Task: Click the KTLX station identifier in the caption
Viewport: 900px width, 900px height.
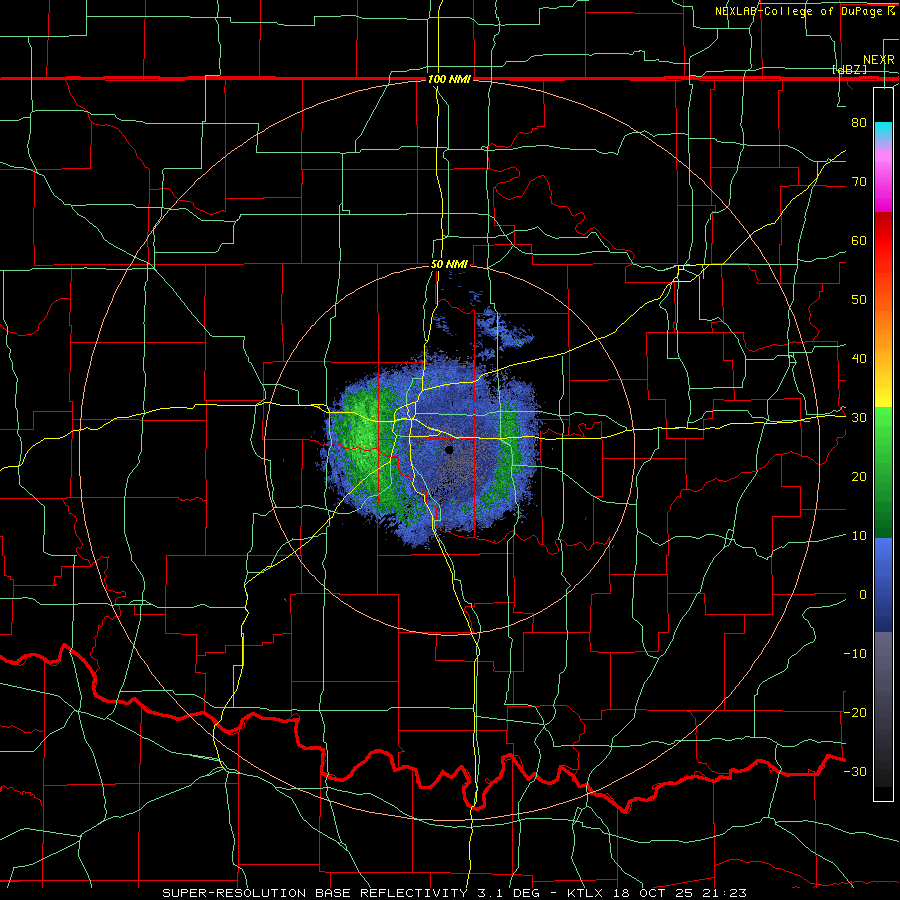Action: 588,893
